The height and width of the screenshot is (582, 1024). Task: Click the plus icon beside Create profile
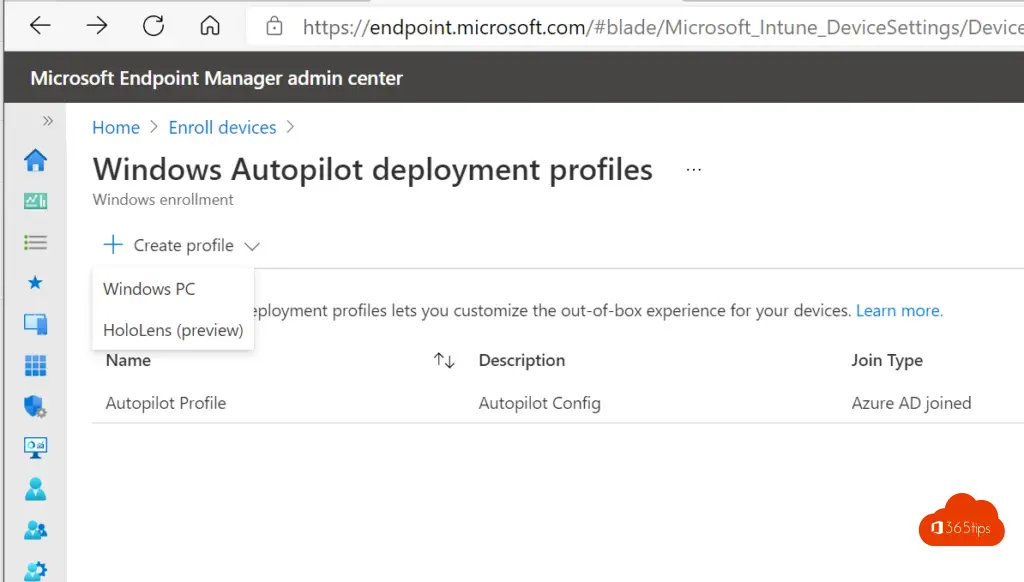pos(113,245)
